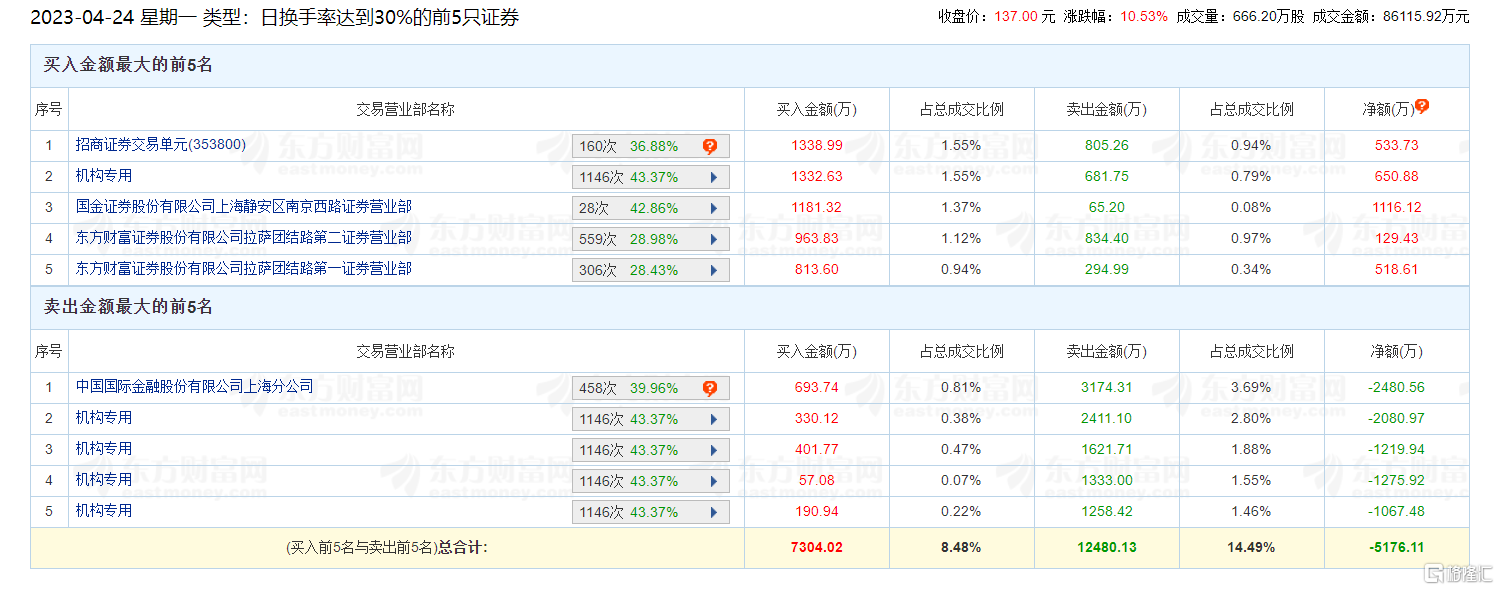Click arrow icon in 拉萨团结路第一 306次 box
This screenshot has width=1499, height=590.
714,271
